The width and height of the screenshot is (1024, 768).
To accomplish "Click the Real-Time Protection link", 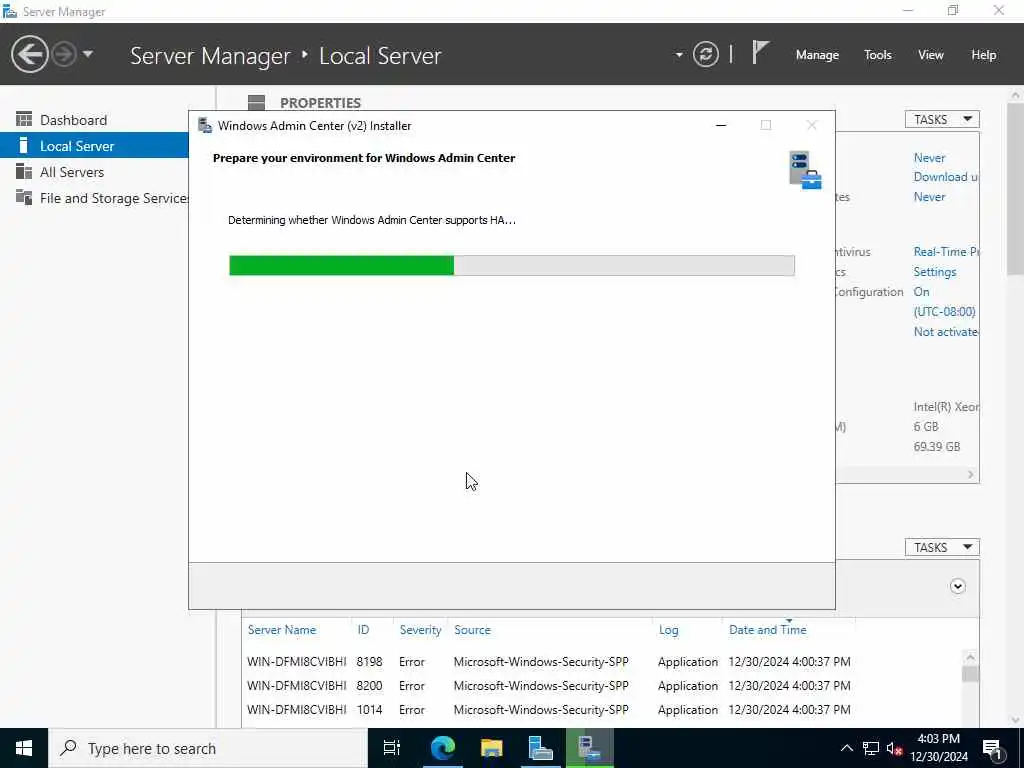I will 946,251.
